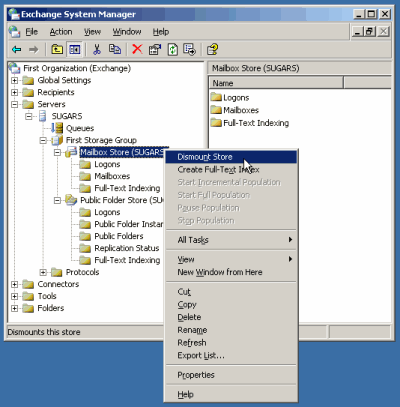This screenshot has height=407, width=400.
Task: Expand the Protocols node
Action: (x=43, y=272)
